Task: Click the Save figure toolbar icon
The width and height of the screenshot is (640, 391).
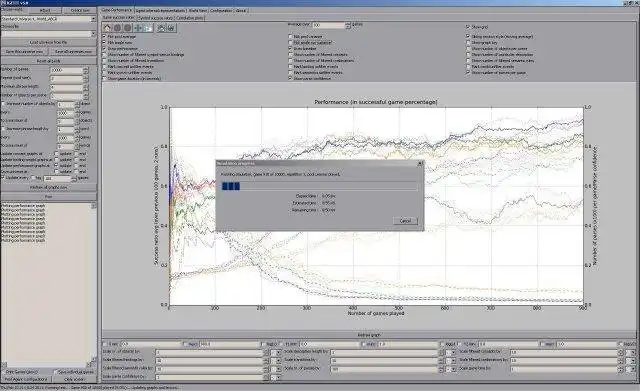Action: pos(171,28)
